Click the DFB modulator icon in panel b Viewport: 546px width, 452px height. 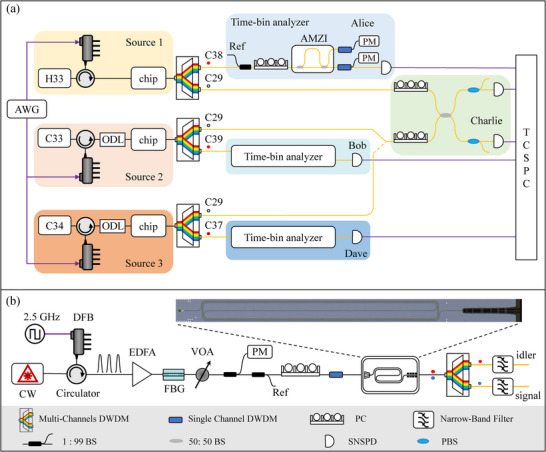(80, 343)
